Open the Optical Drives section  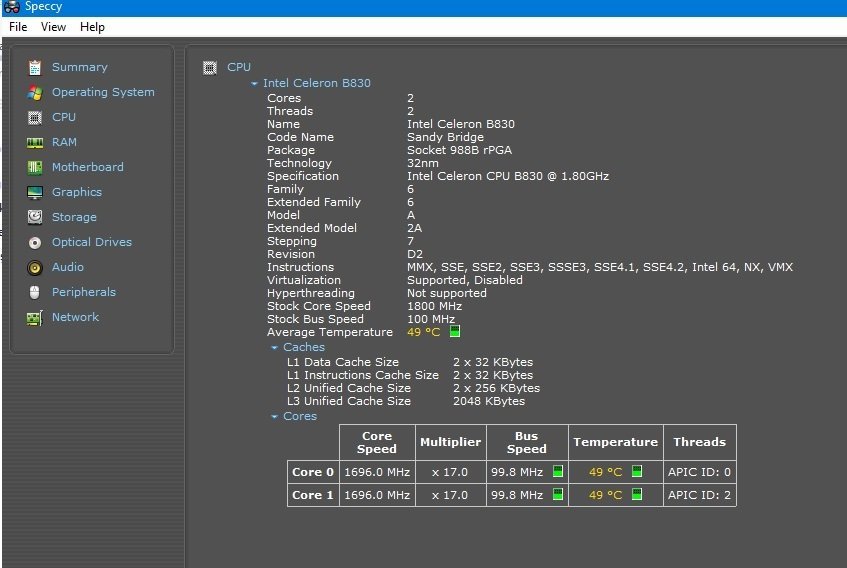click(92, 242)
